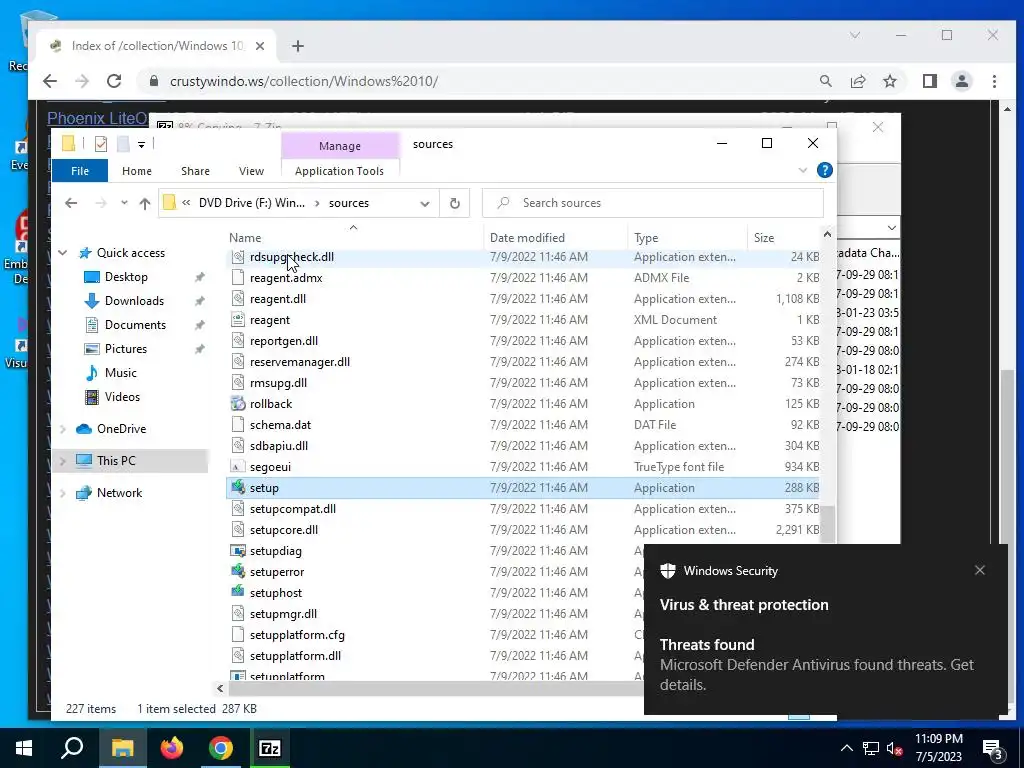Click the Chrome address bar URL
Viewport: 1024px width, 768px height.
[304, 82]
